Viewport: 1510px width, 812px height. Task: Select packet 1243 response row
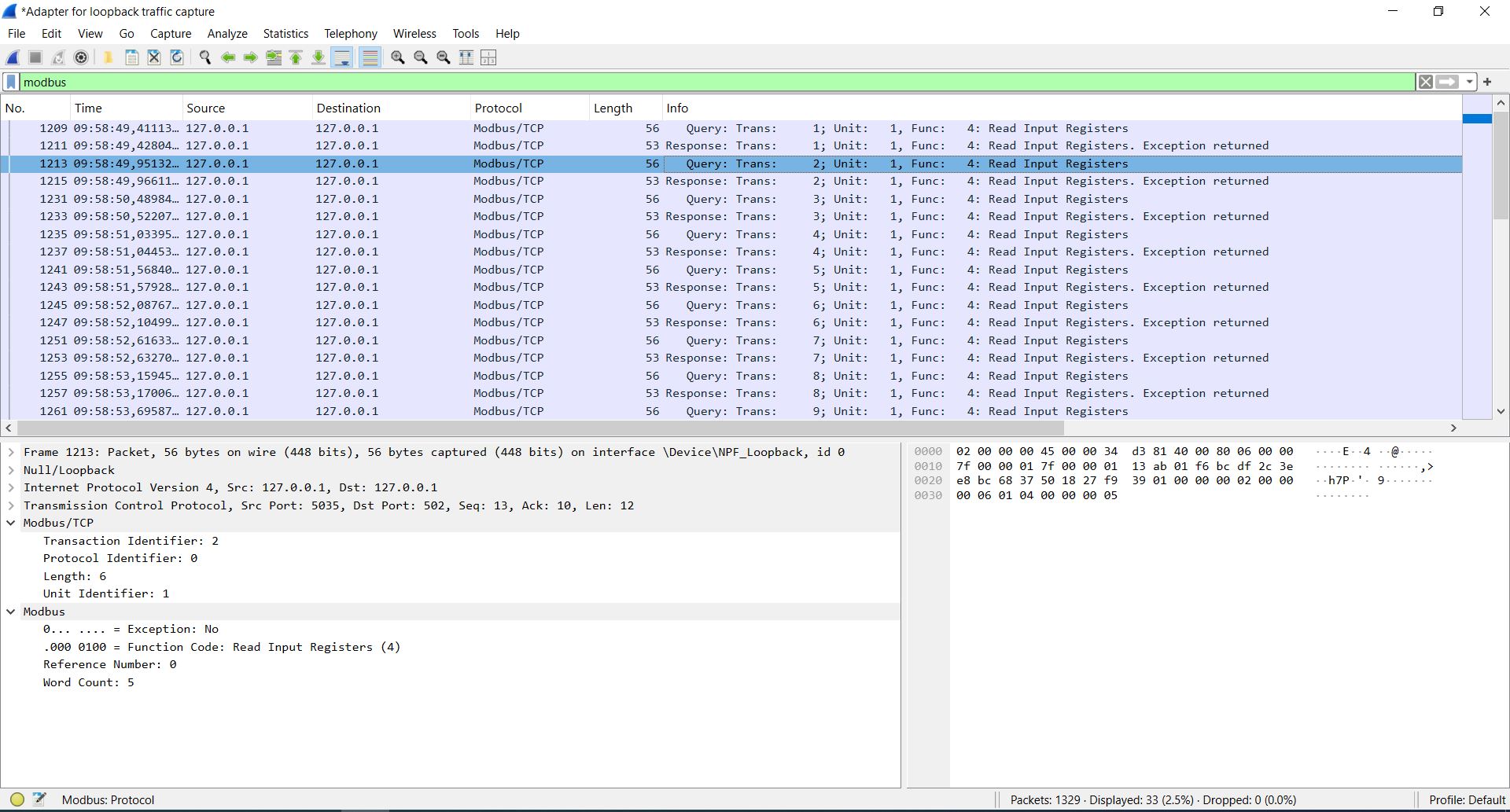(x=731, y=287)
